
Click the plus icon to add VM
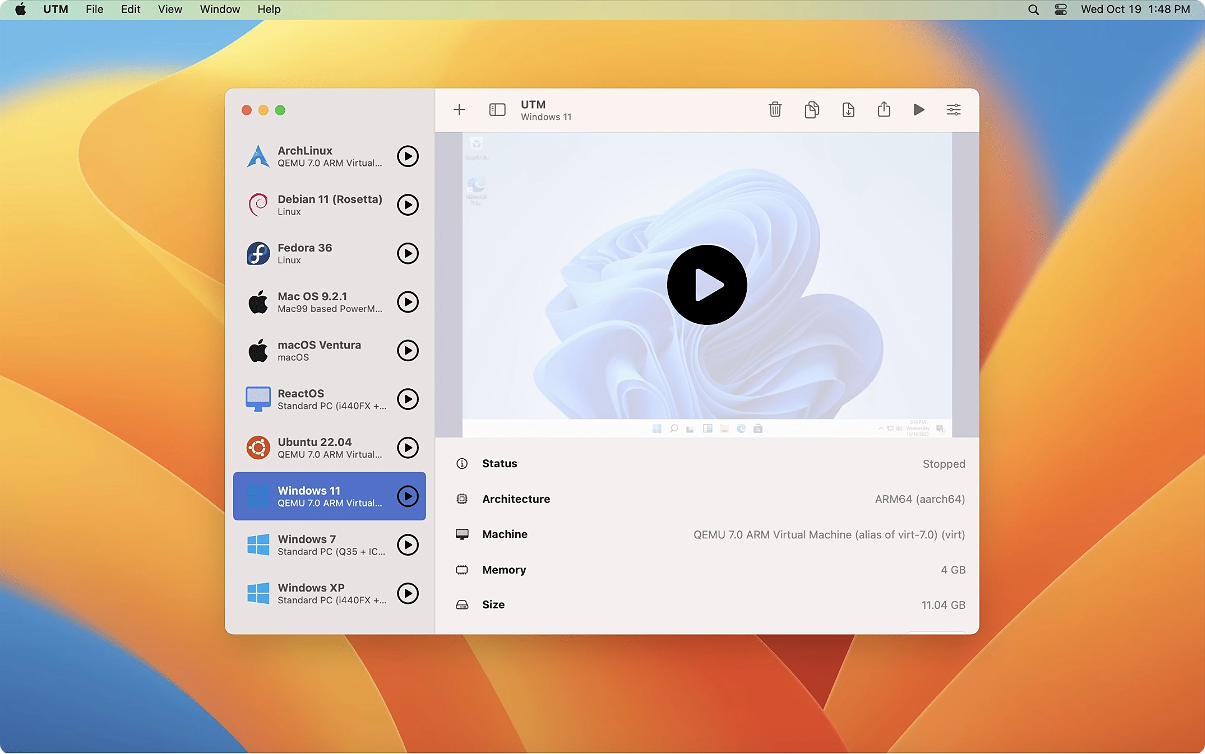pos(459,110)
